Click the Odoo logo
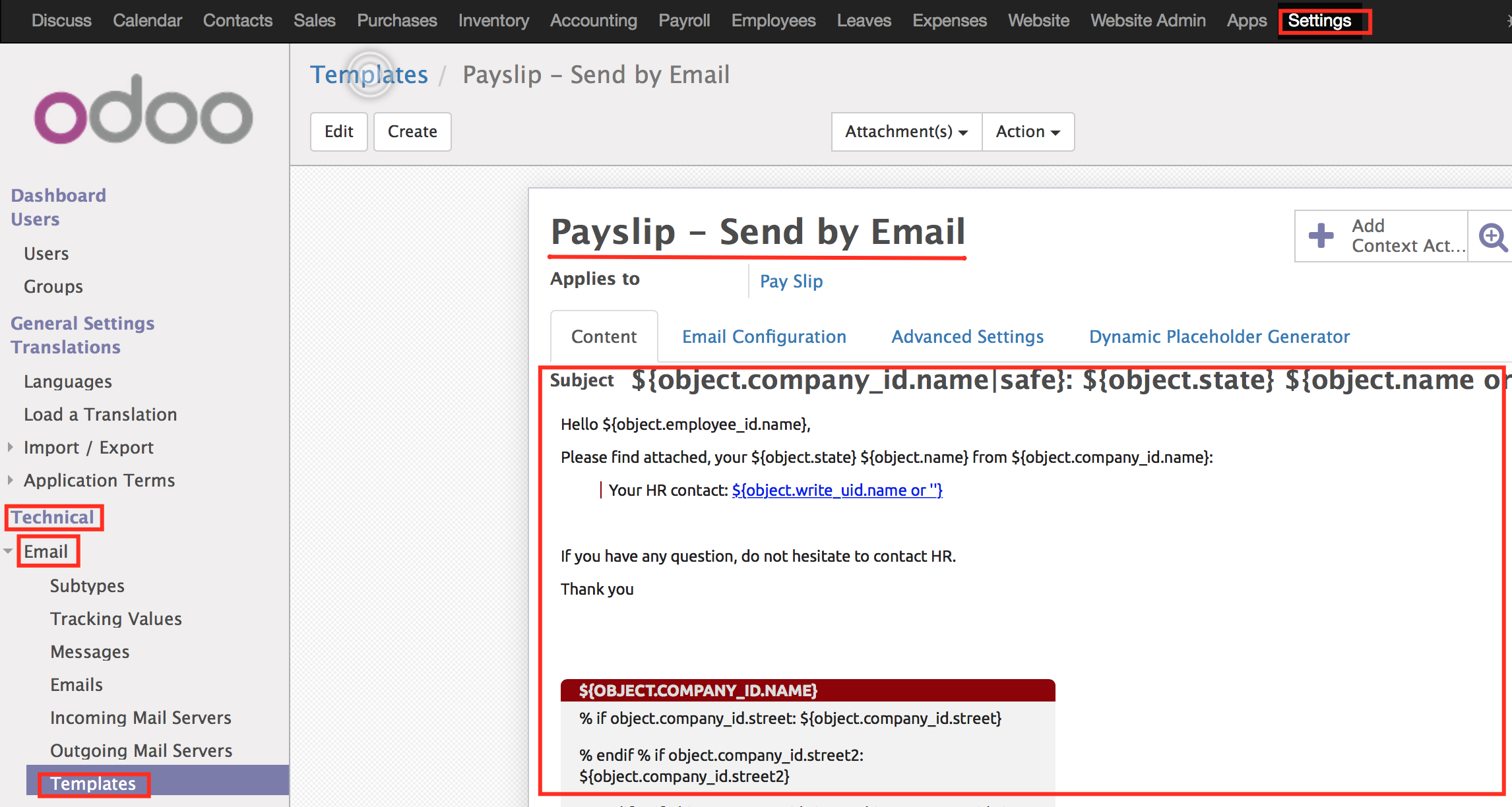Viewport: 1512px width, 807px height. click(143, 110)
